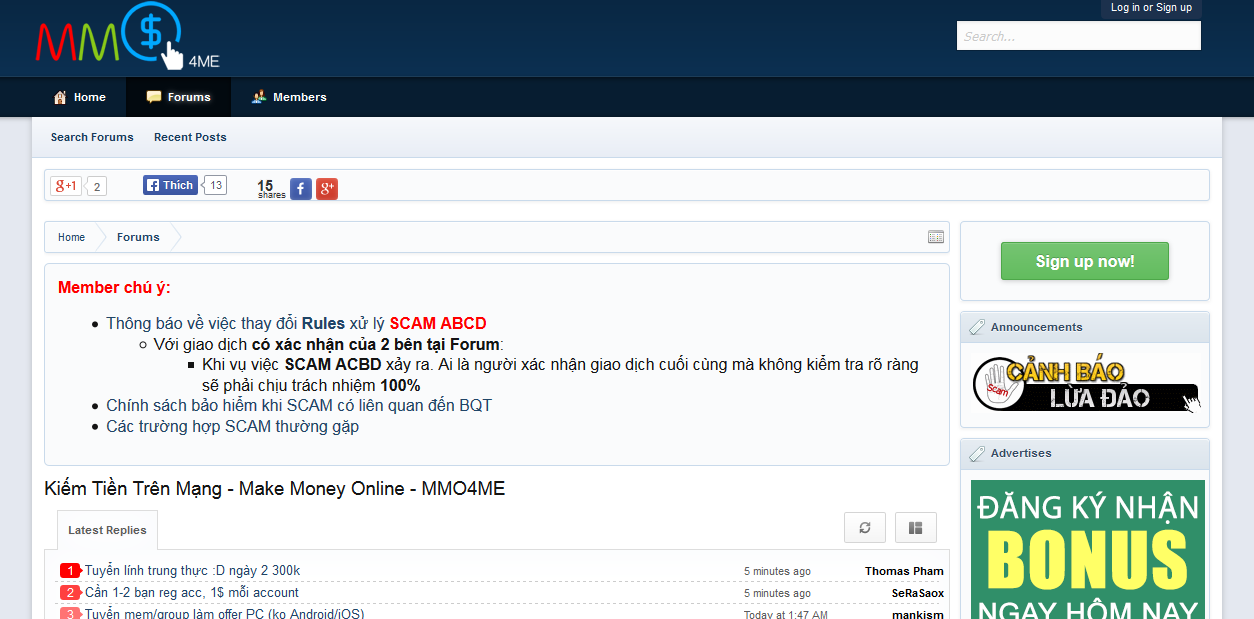Click the speech bubble icon beside Forums
The height and width of the screenshot is (619, 1254).
click(154, 97)
